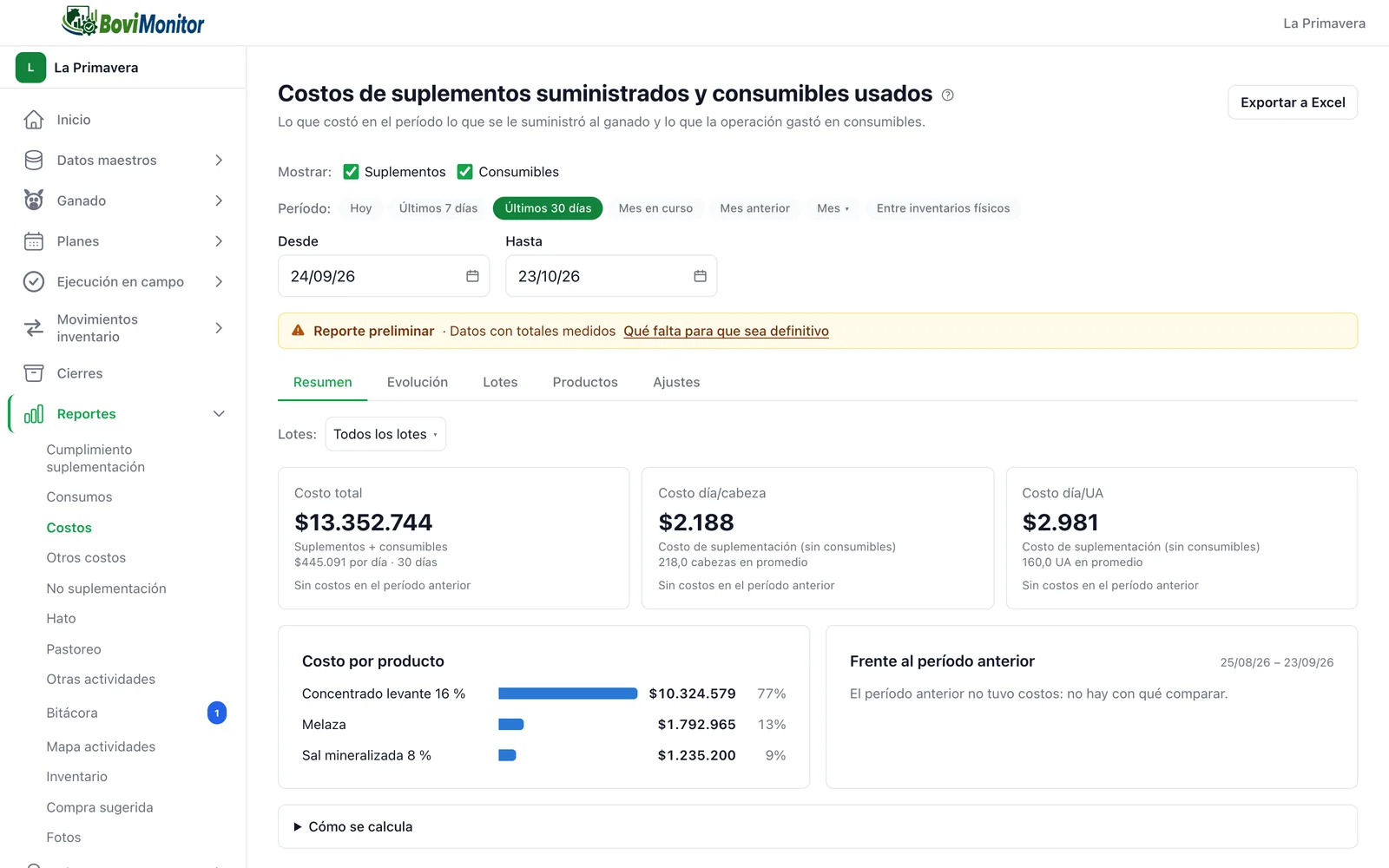Switch to the Lotes tab

[x=500, y=382]
